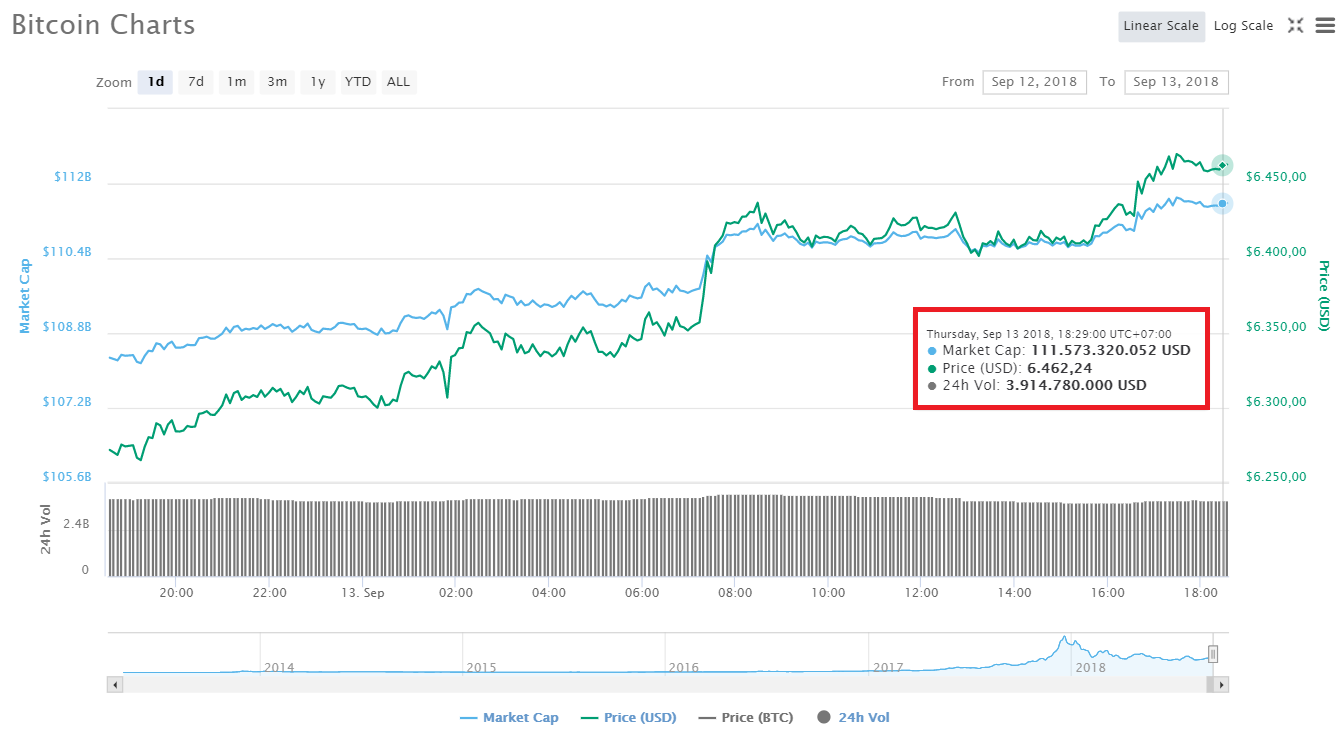The image size is (1344, 738).
Task: Click the 13. Sep time axis label
Action: click(362, 593)
